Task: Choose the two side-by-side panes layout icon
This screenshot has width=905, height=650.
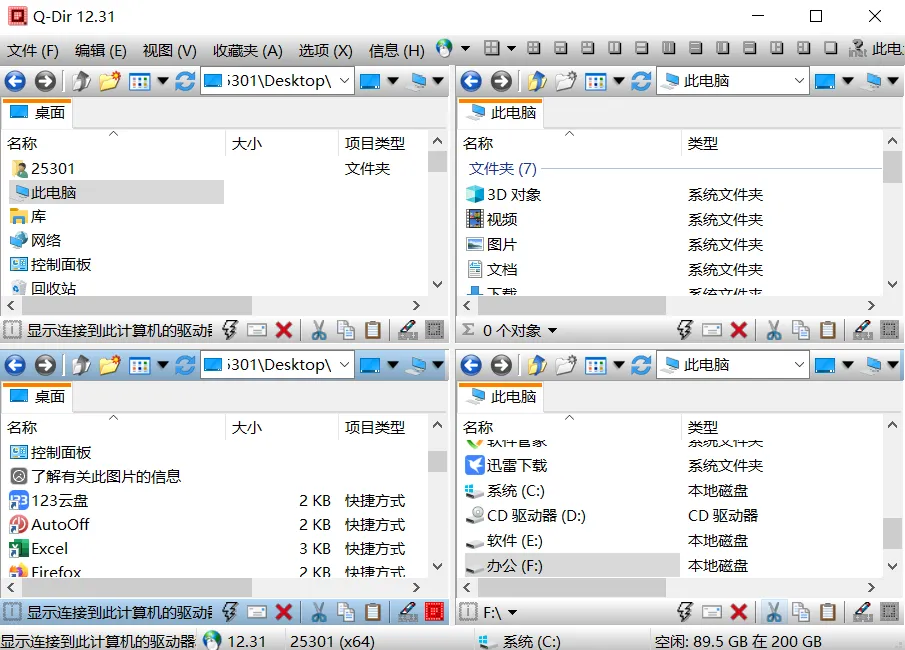Action: (615, 48)
